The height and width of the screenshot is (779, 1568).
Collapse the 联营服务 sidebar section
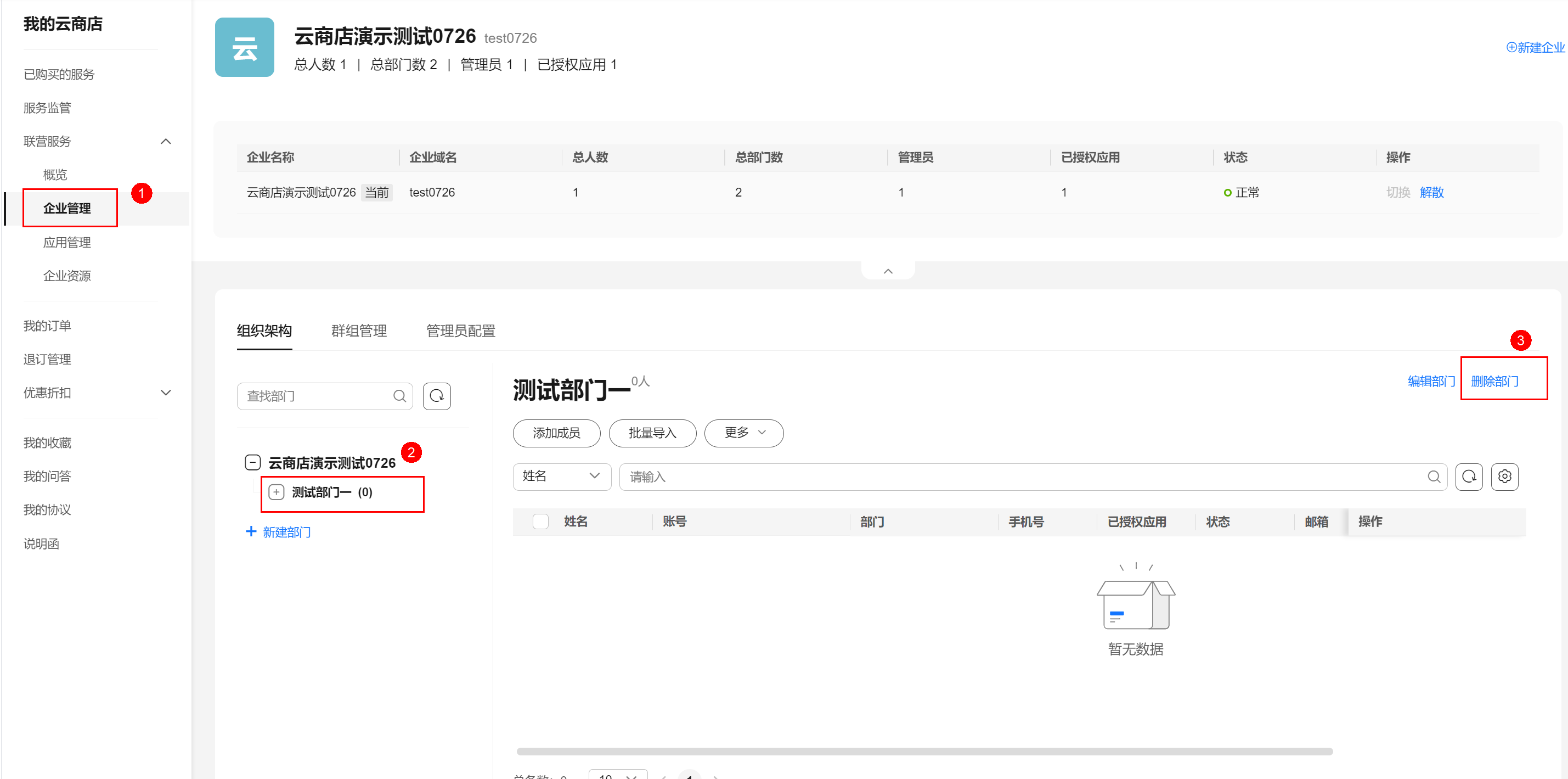(x=166, y=141)
